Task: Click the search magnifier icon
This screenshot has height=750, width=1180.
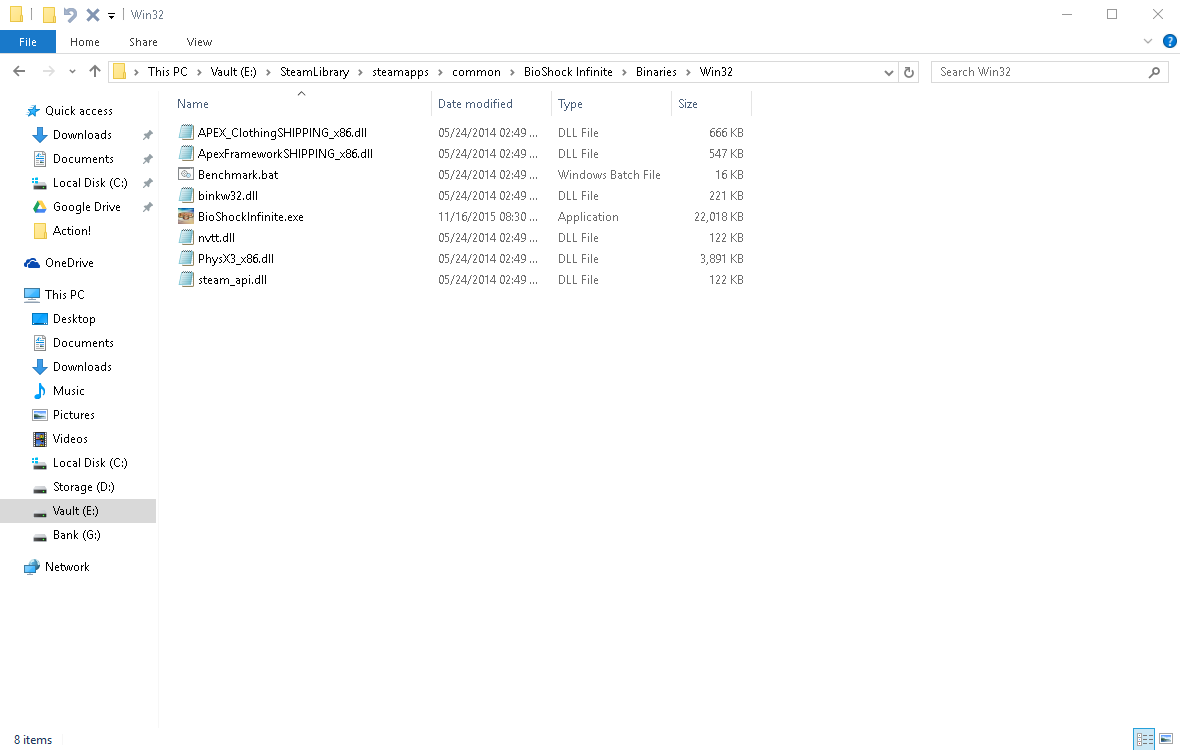Action: point(1154,72)
